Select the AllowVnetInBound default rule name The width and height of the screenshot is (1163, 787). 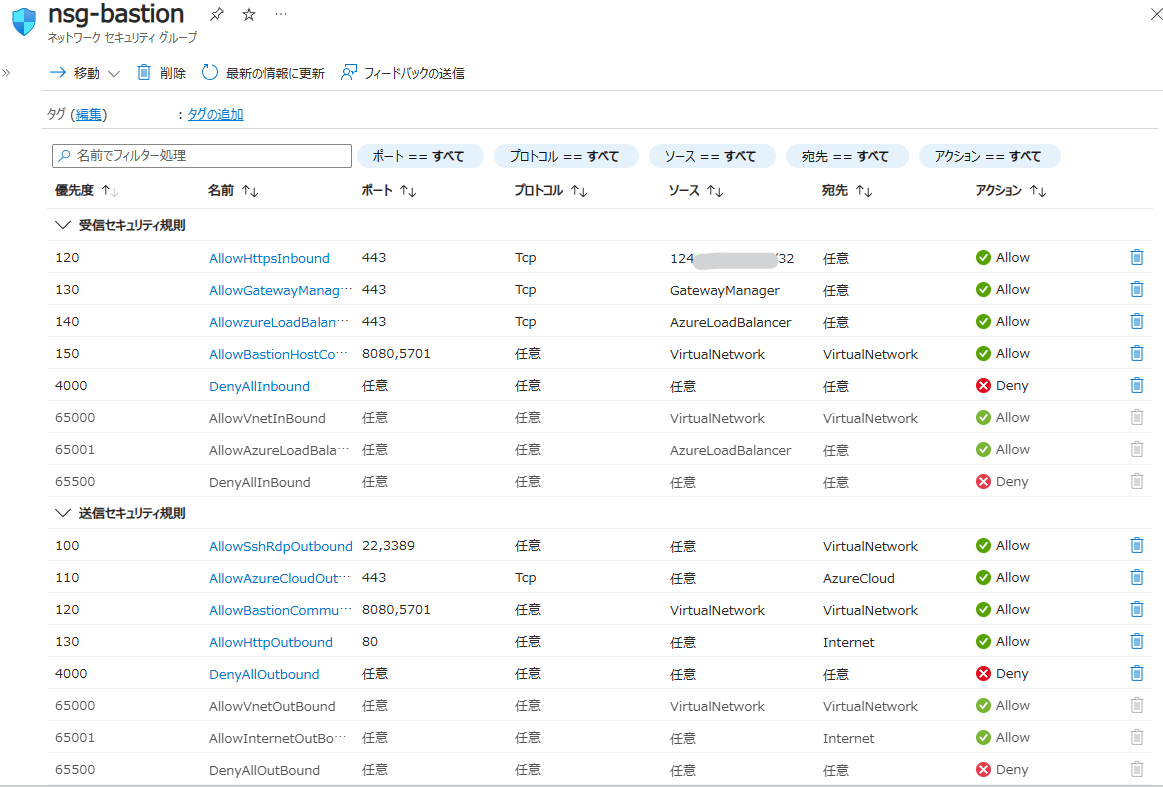pos(267,418)
